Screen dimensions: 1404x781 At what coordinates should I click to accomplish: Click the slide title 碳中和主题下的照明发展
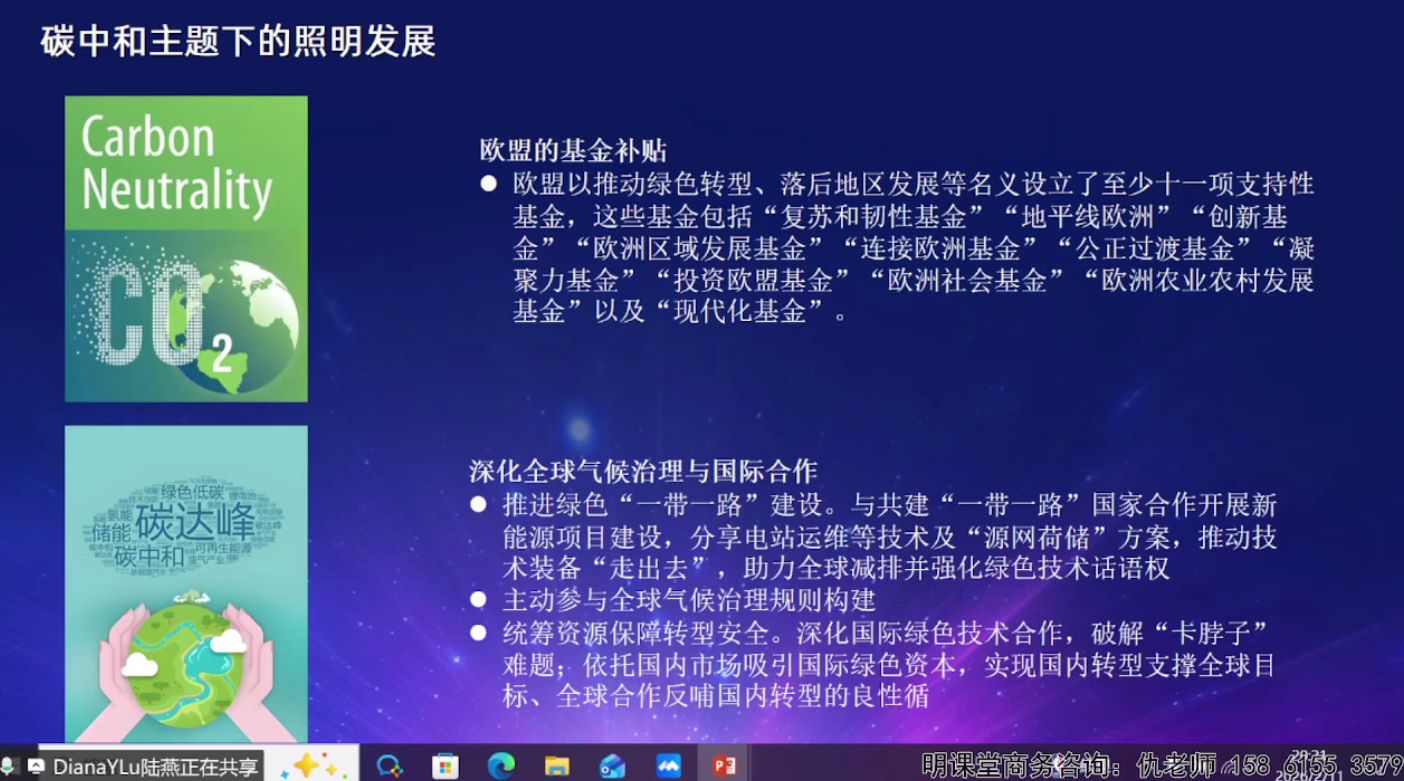(238, 42)
